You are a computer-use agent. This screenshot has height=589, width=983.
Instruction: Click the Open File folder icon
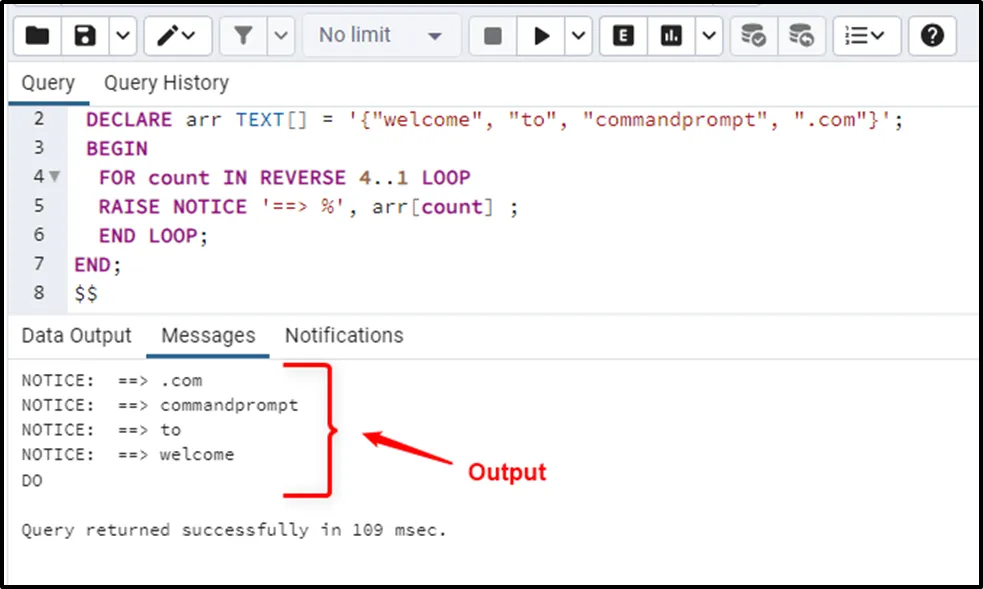[x=37, y=36]
